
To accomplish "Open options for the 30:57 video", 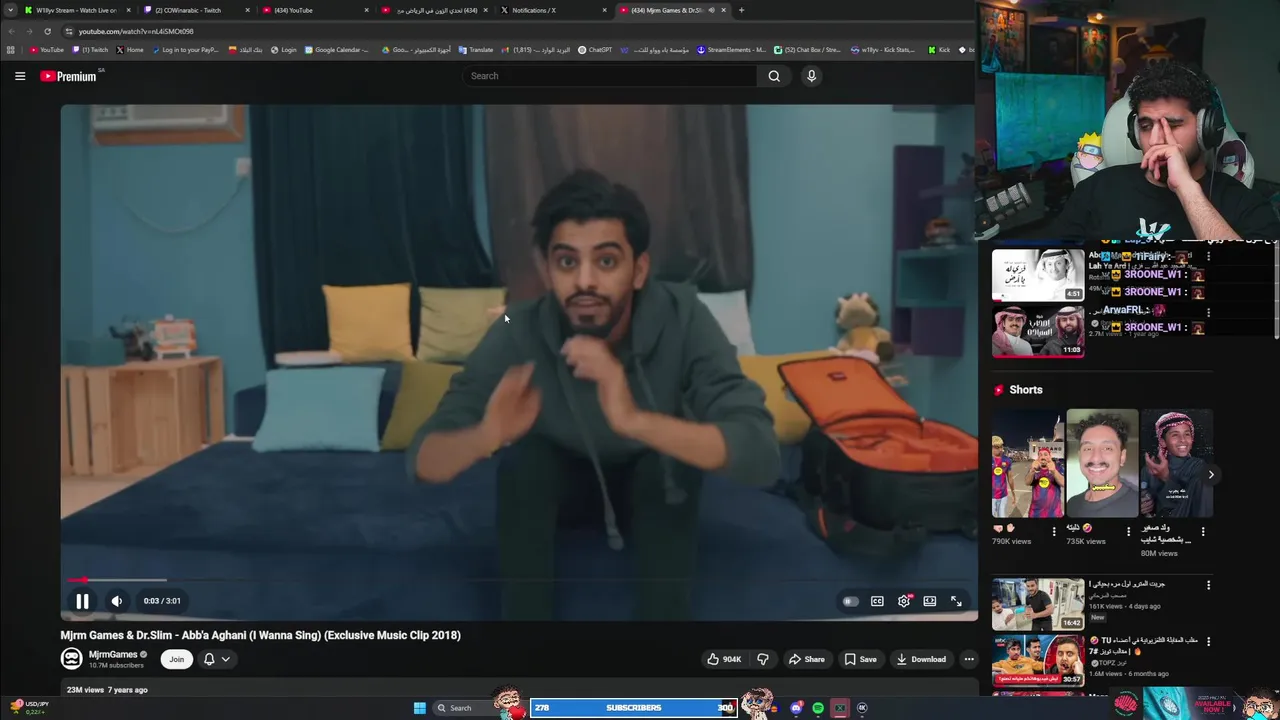I will coord(1208,641).
